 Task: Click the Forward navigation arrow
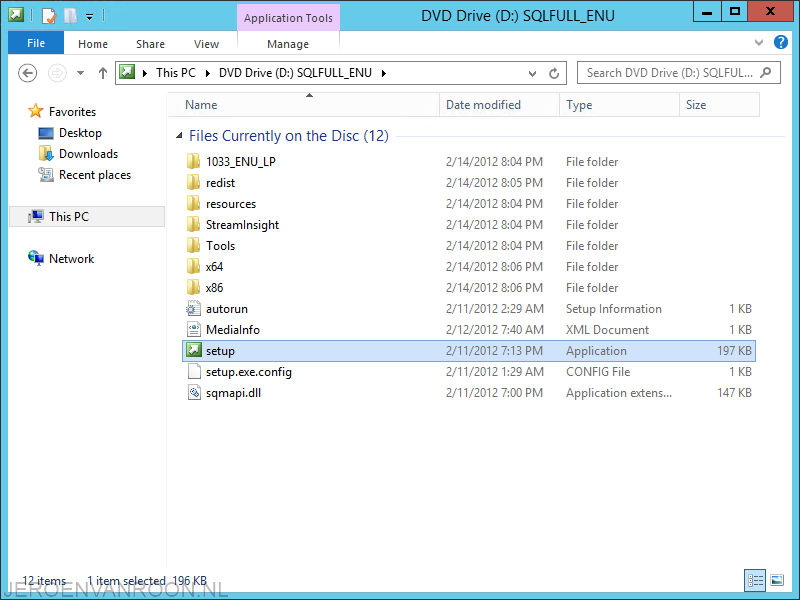tap(57, 73)
